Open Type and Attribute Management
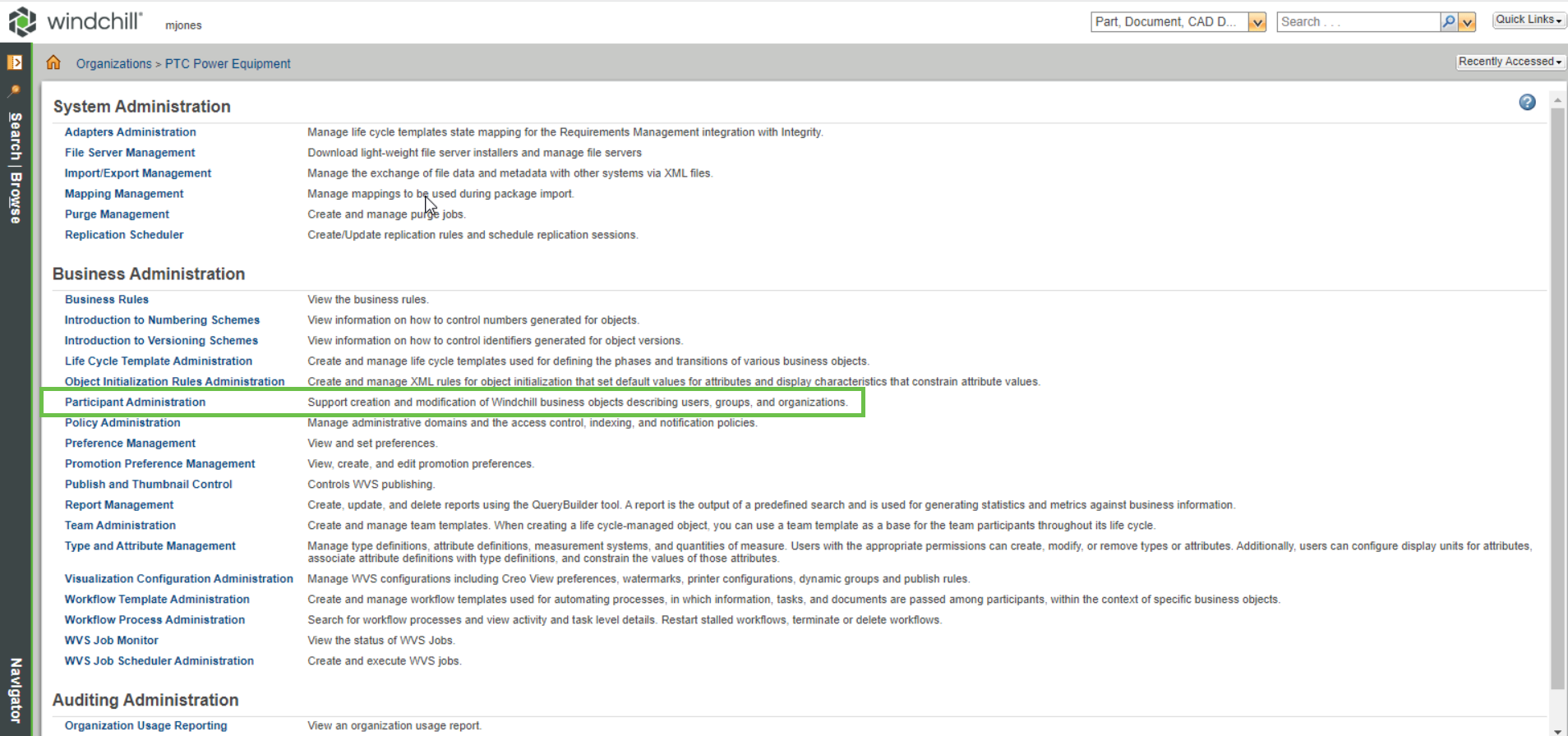Screen dimensions: 1568x736 [150, 546]
